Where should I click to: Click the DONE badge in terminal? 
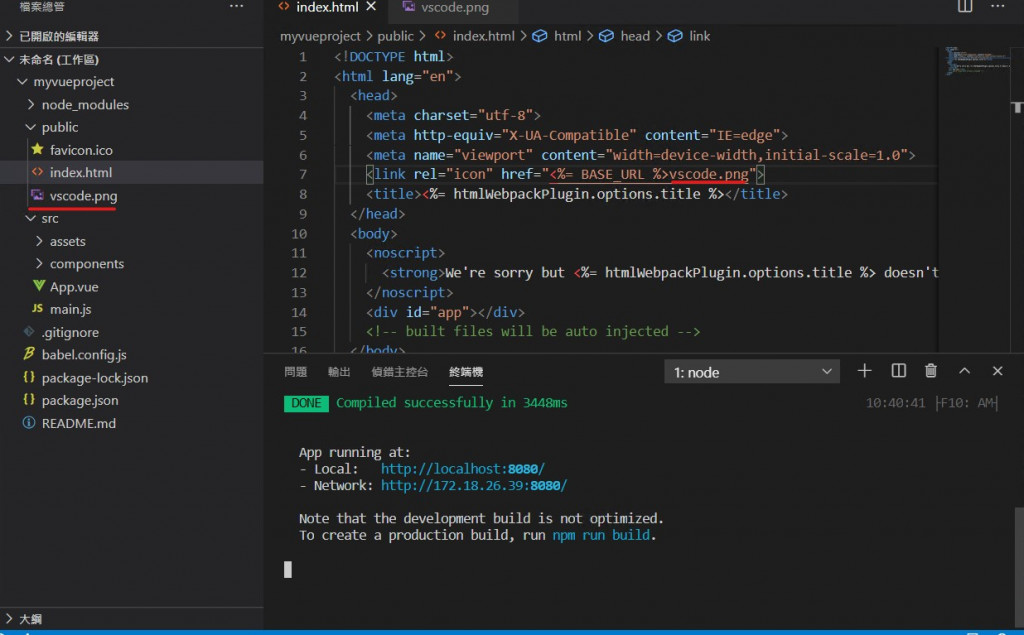[x=306, y=403]
